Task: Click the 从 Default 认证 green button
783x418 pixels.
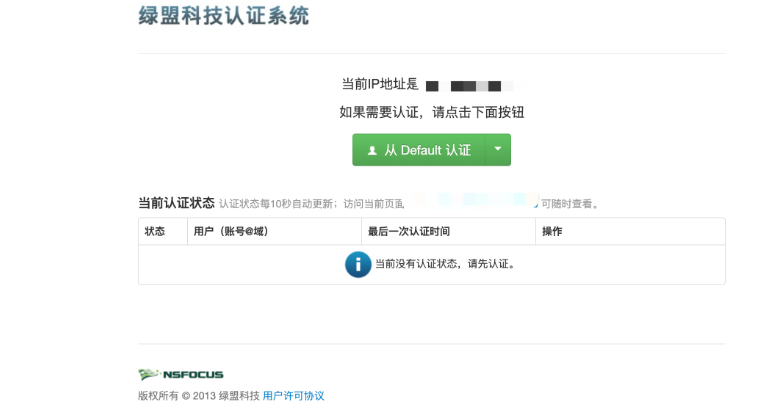Action: coord(419,150)
